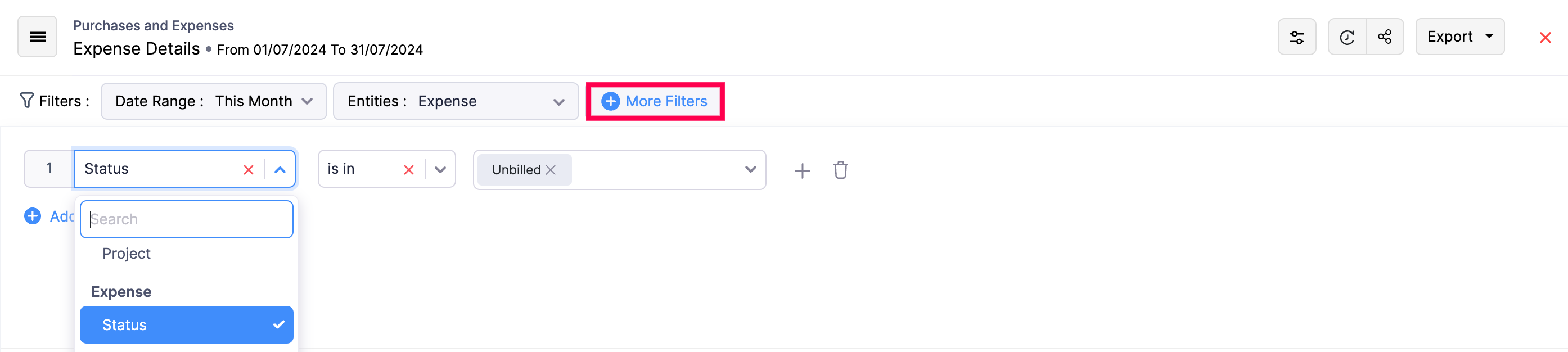Collapse the Status field dropdown
Screen dimensions: 1568x352
pos(280,169)
